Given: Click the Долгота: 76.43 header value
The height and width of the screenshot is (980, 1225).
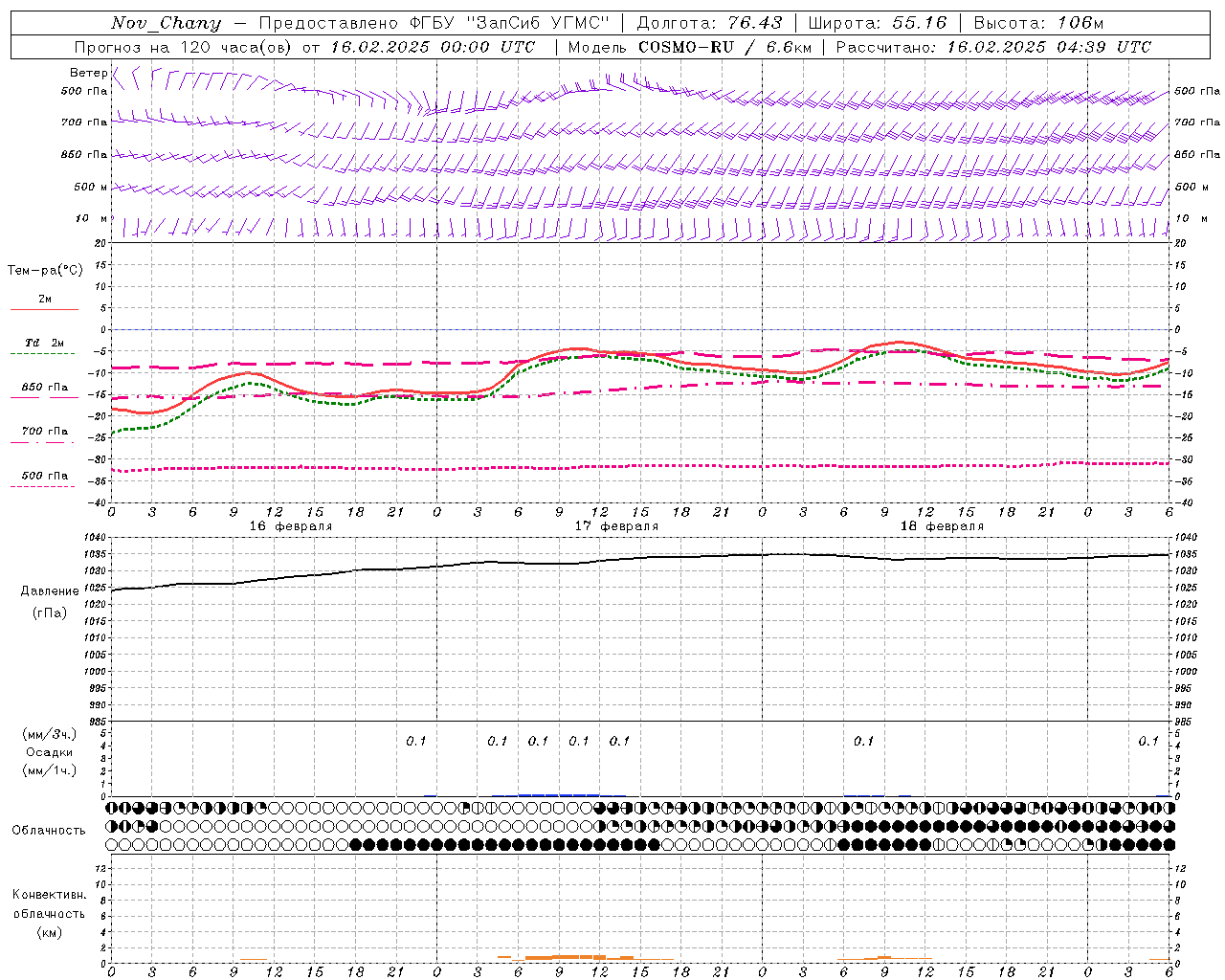Looking at the screenshot, I should click(709, 23).
